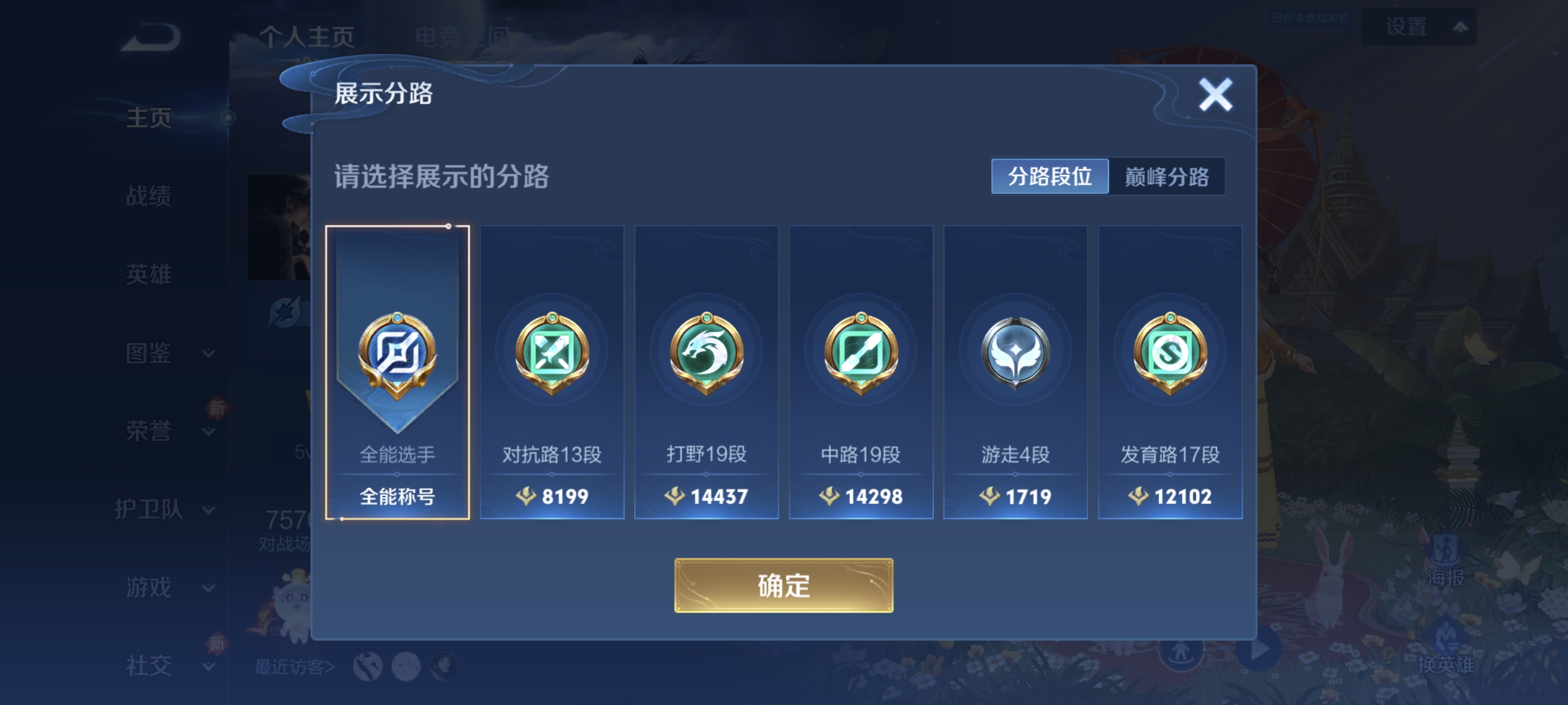1568x705 pixels.
Task: Confirm selection with 确定 button
Action: 783,585
